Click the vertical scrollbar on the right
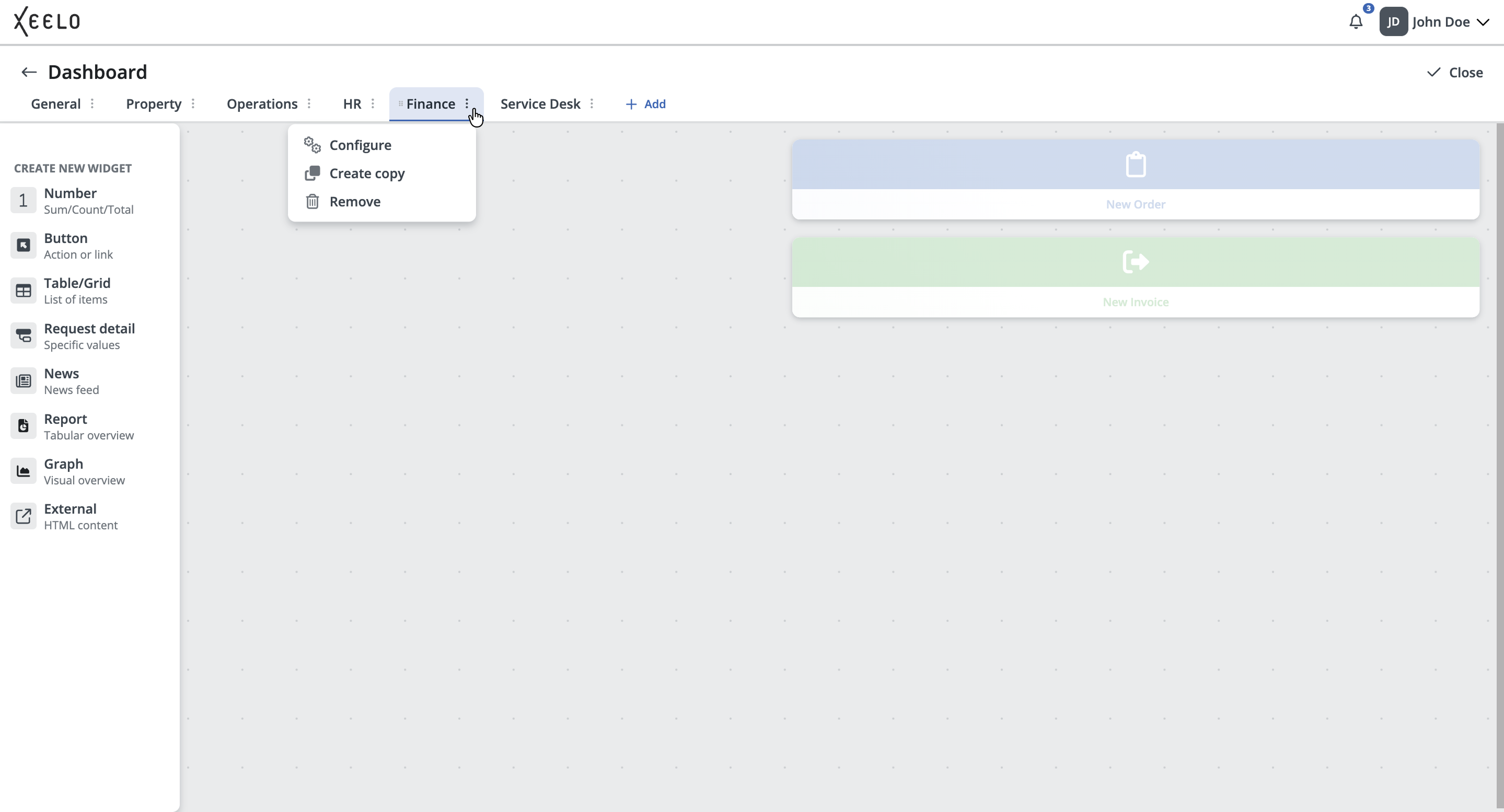This screenshot has height=812, width=1504. (1500, 467)
